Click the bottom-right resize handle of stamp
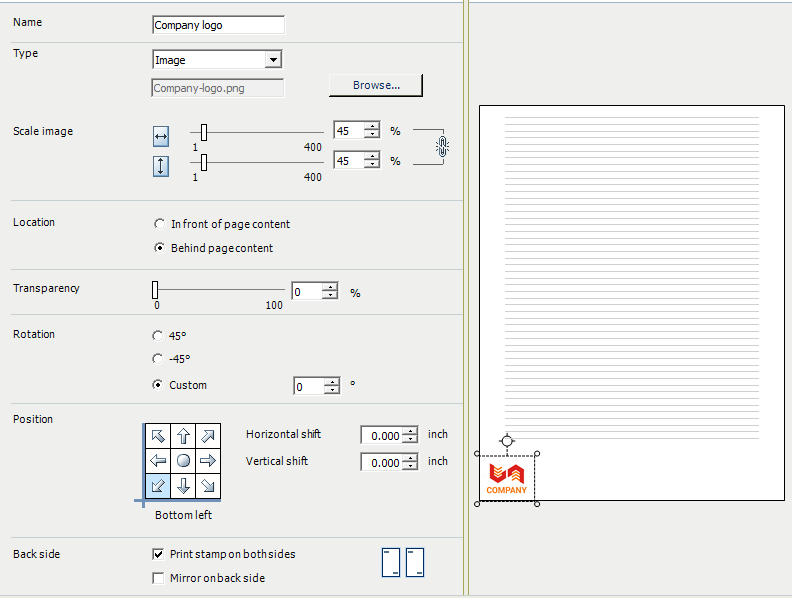The height and width of the screenshot is (598, 792). click(537, 504)
